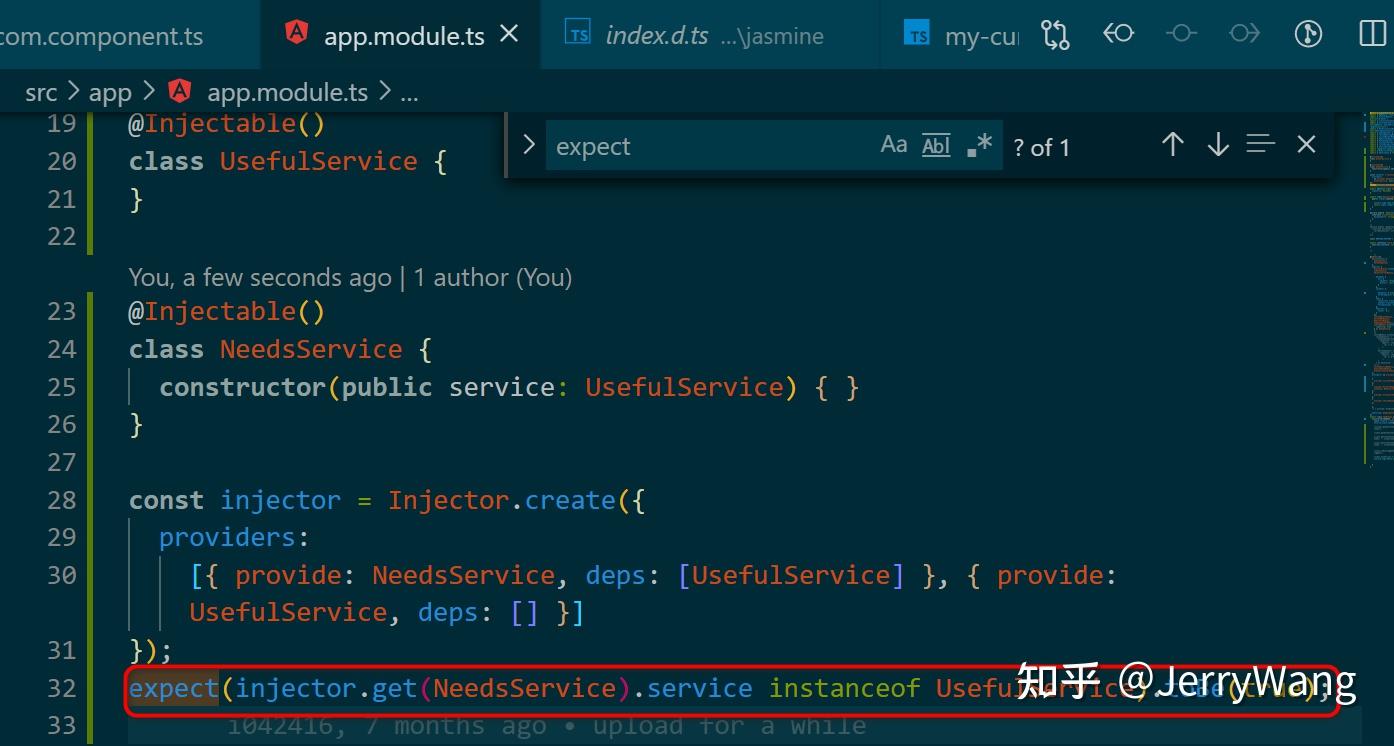Click the next match down arrow

[1217, 144]
